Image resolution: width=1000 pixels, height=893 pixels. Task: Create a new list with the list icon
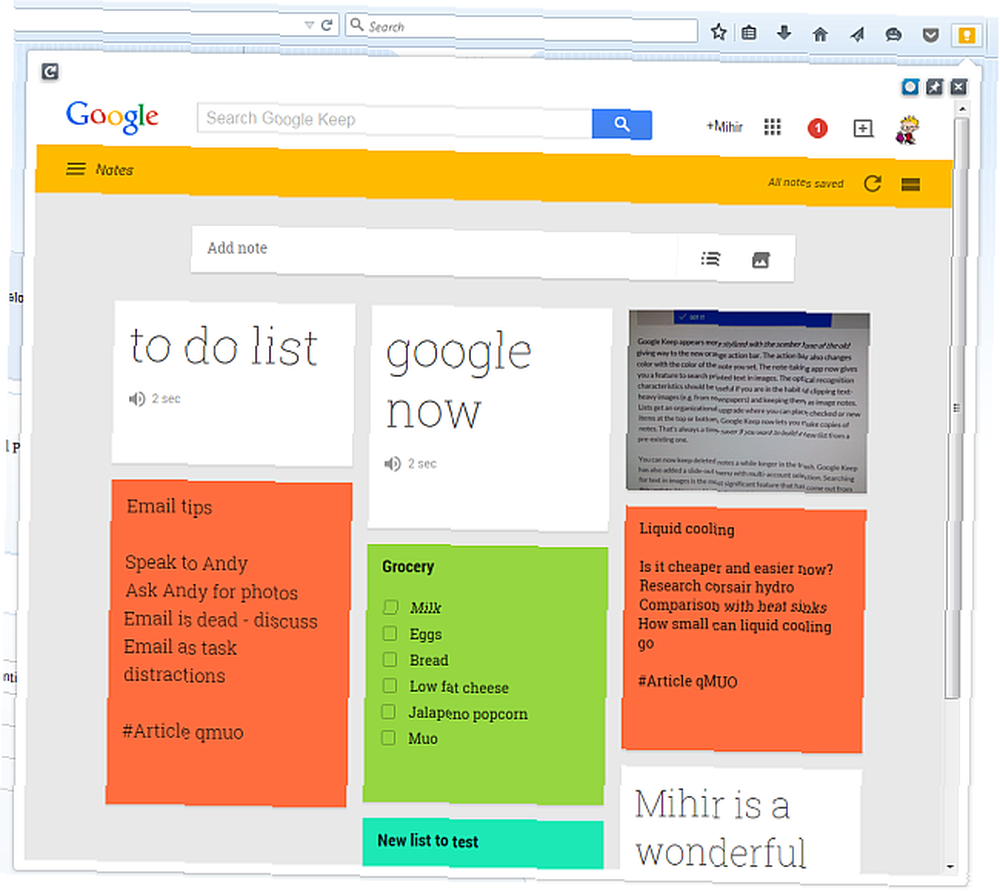click(x=710, y=258)
